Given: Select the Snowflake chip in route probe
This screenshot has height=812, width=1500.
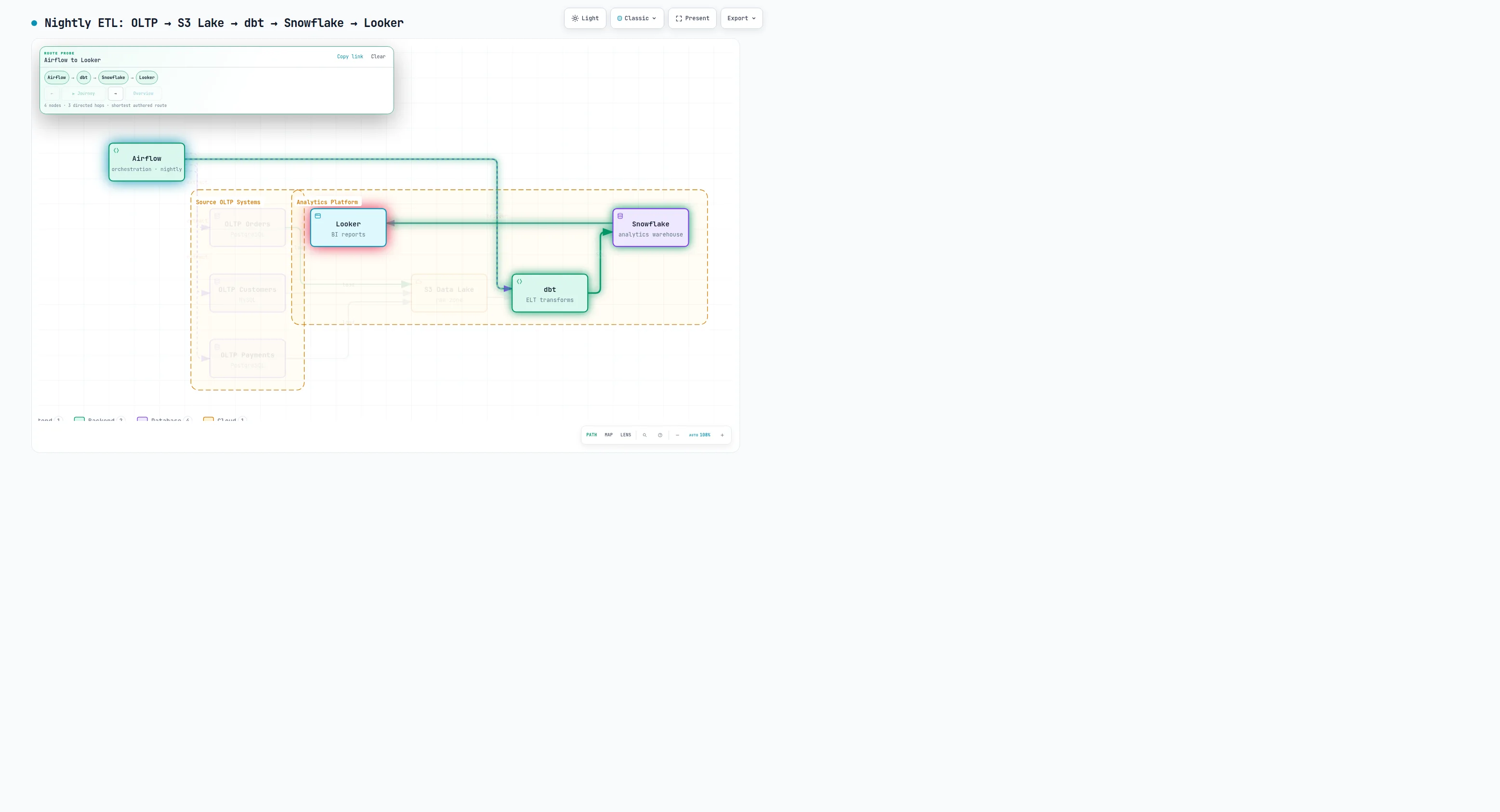Looking at the screenshot, I should [113, 78].
